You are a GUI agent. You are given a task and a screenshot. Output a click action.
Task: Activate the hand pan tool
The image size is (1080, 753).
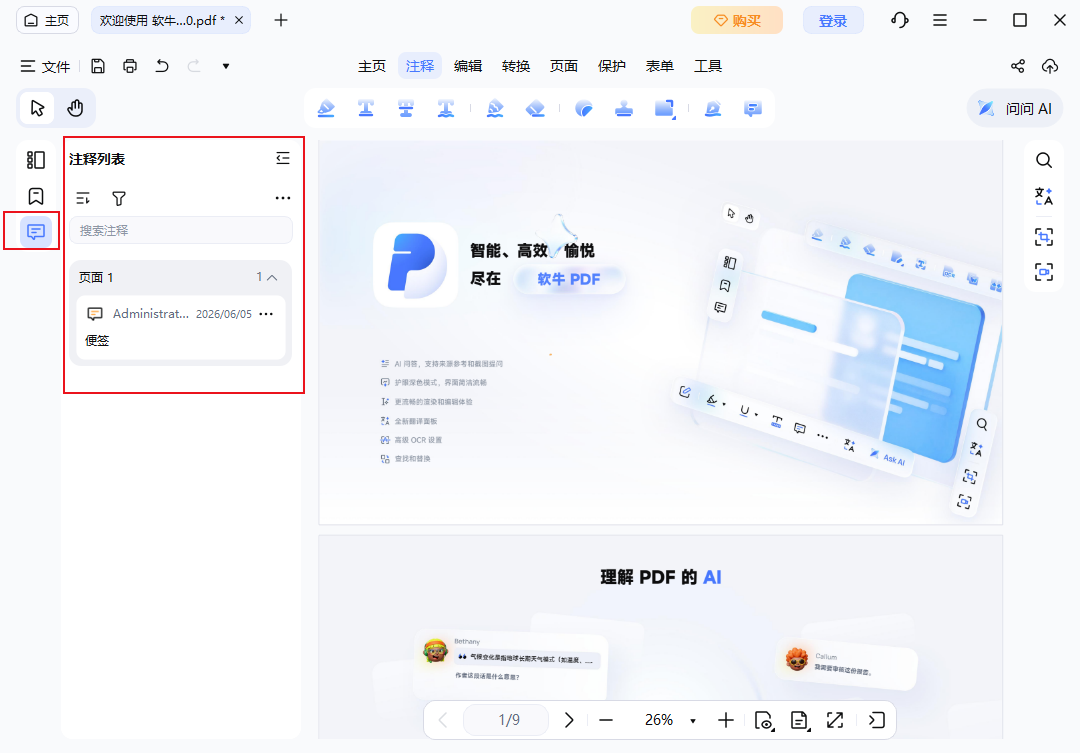(x=75, y=108)
